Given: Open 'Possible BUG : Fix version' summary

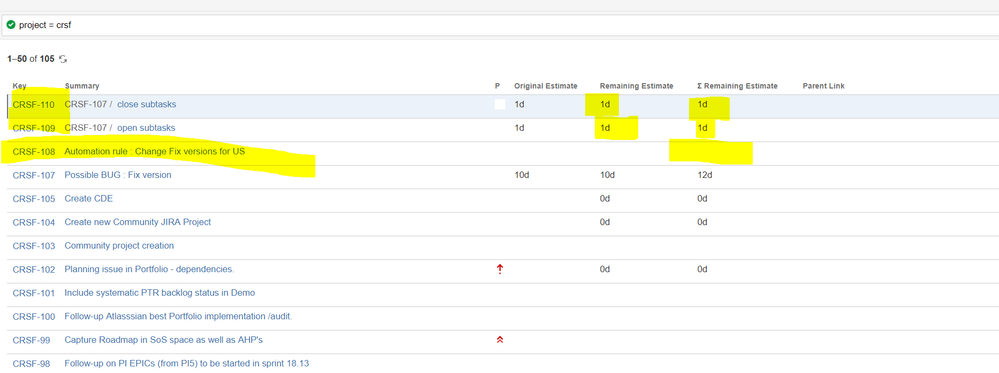Looking at the screenshot, I should tap(118, 175).
